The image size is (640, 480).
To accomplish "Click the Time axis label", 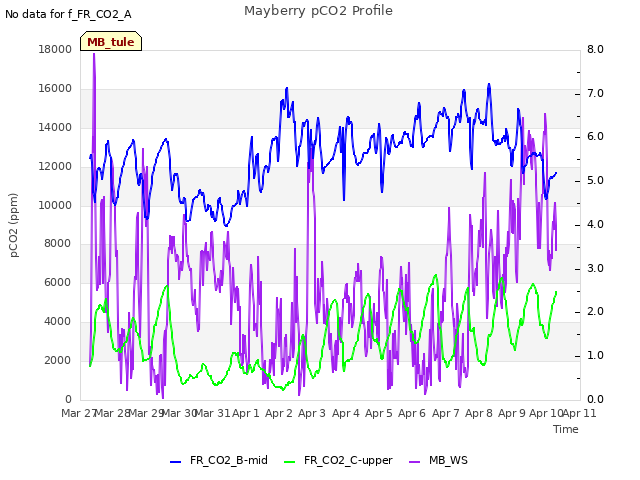I will [x=566, y=429].
